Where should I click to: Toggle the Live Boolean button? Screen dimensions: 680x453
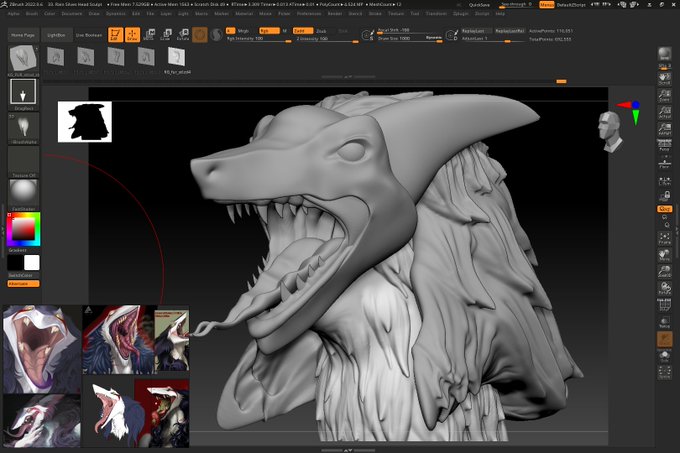[89, 35]
